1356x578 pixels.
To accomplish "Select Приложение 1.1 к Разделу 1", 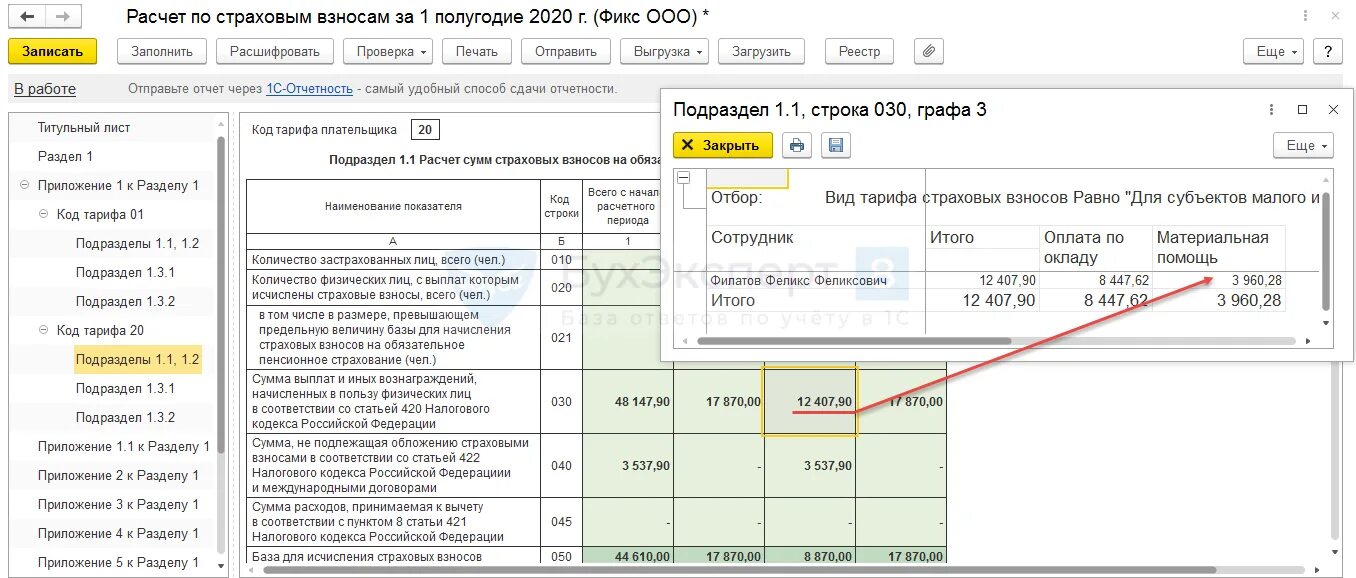I will pyautogui.click(x=124, y=447).
